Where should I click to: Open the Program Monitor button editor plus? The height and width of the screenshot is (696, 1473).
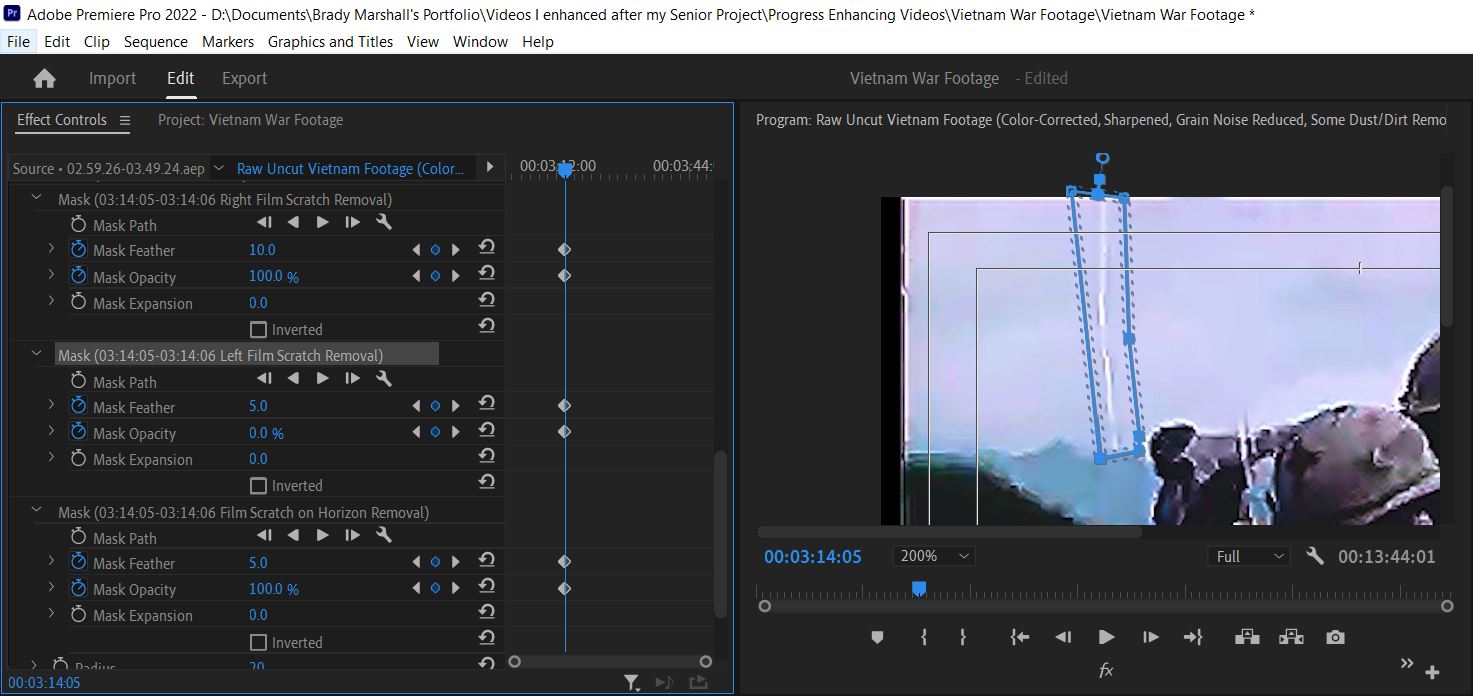click(1432, 672)
